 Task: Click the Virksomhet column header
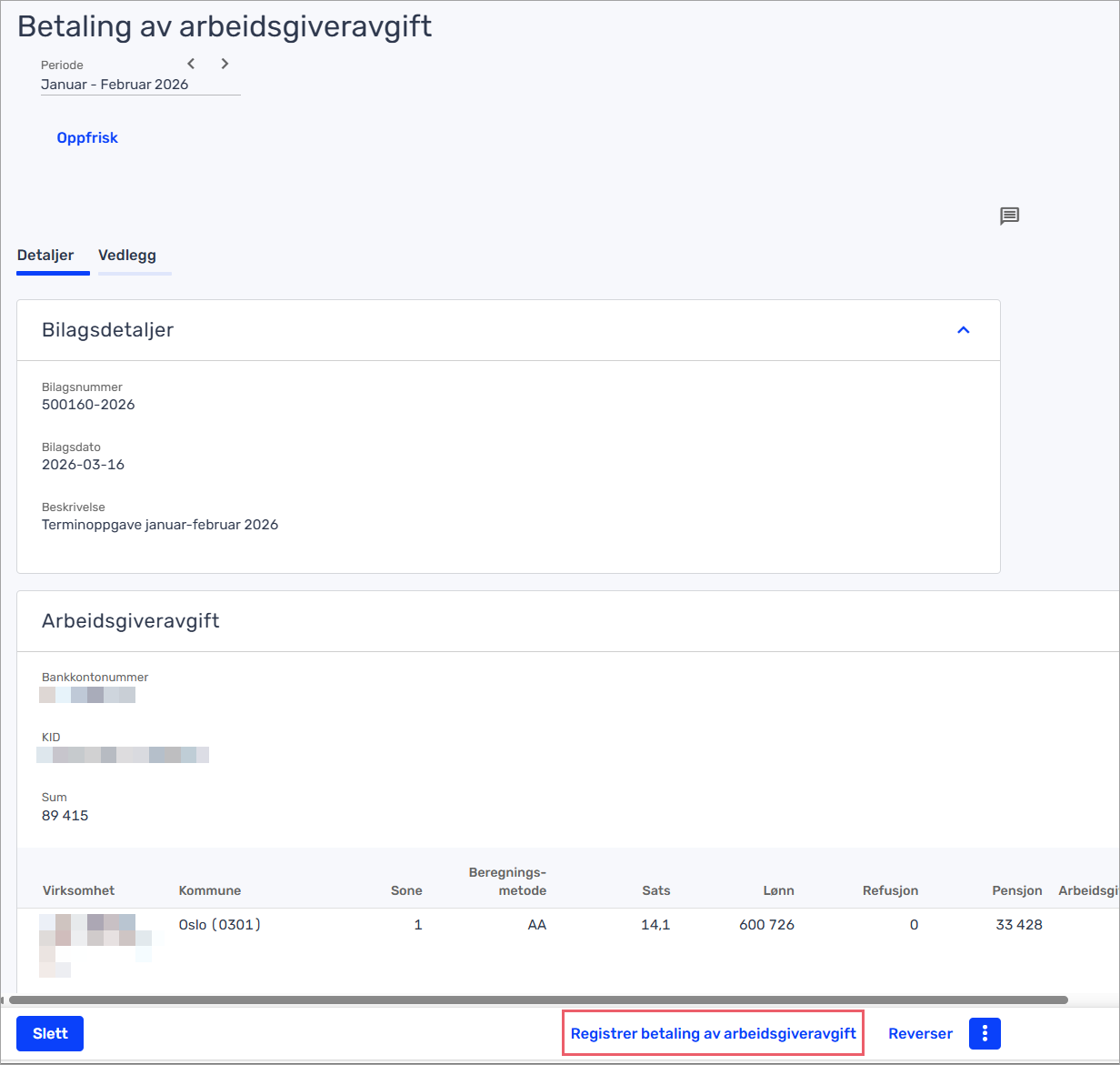click(79, 890)
